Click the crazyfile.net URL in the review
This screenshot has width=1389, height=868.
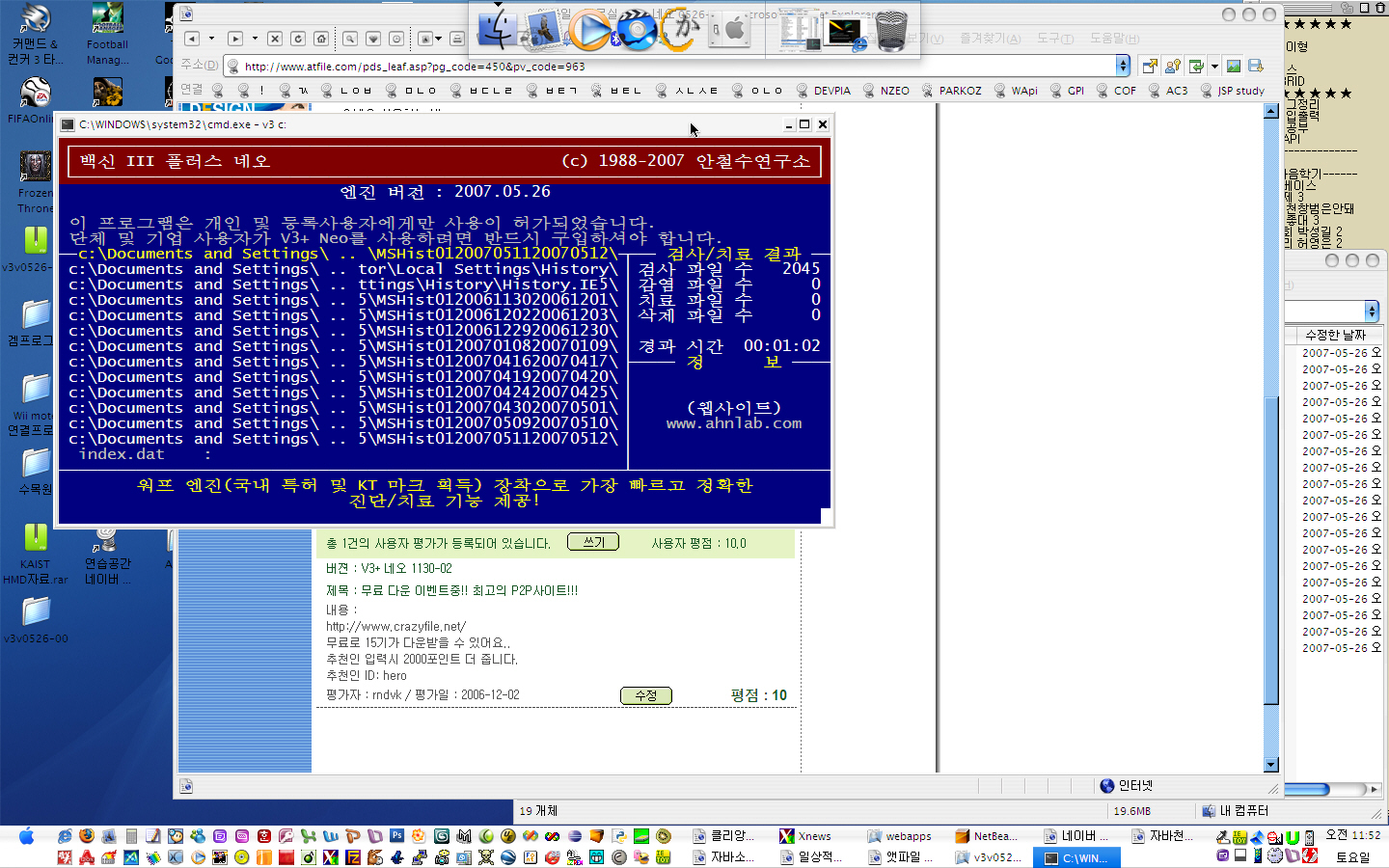395,626
